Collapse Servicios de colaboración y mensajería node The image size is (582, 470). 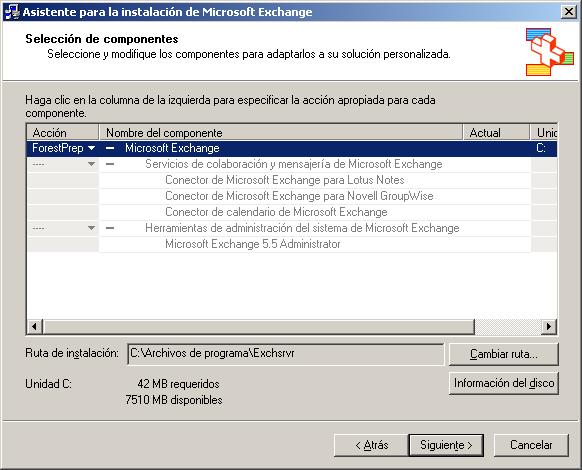click(110, 164)
